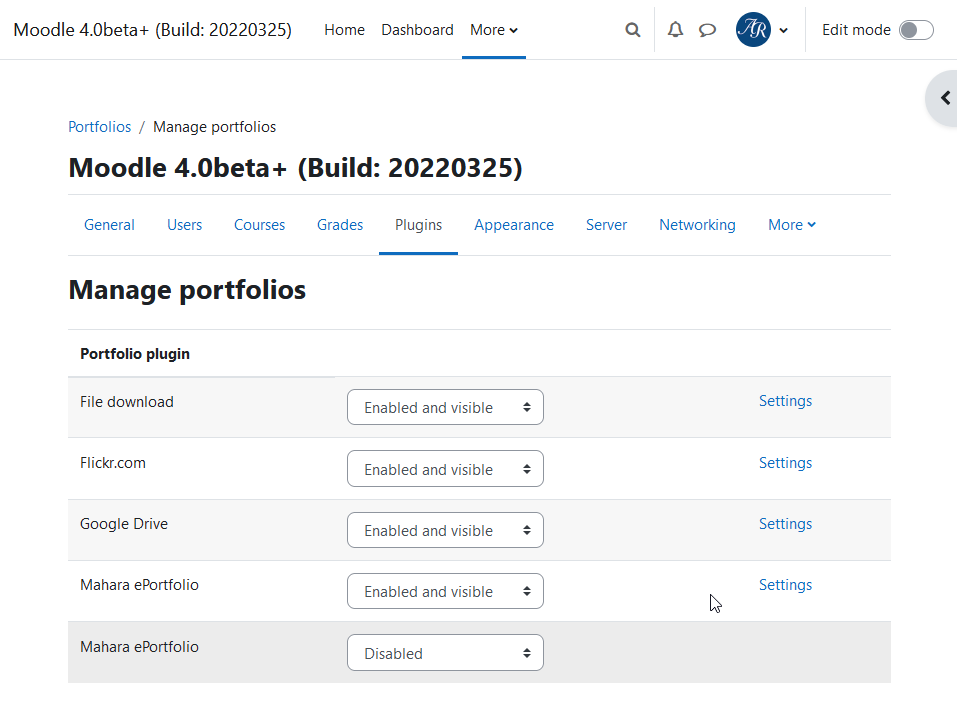This screenshot has width=957, height=701.
Task: Click the Flickr.com plugin name
Action: pyautogui.click(x=113, y=463)
